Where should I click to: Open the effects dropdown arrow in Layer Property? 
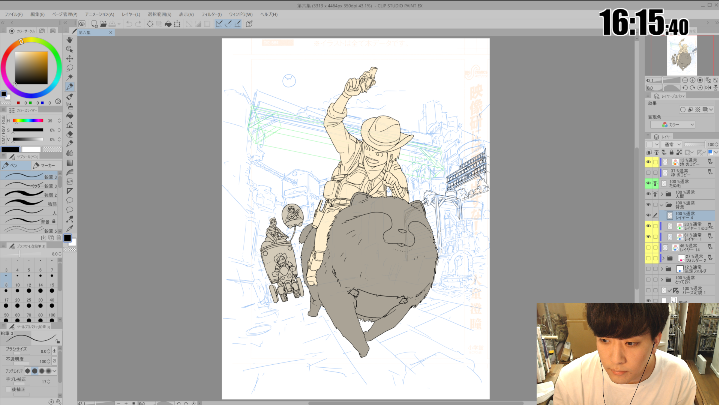point(711,109)
